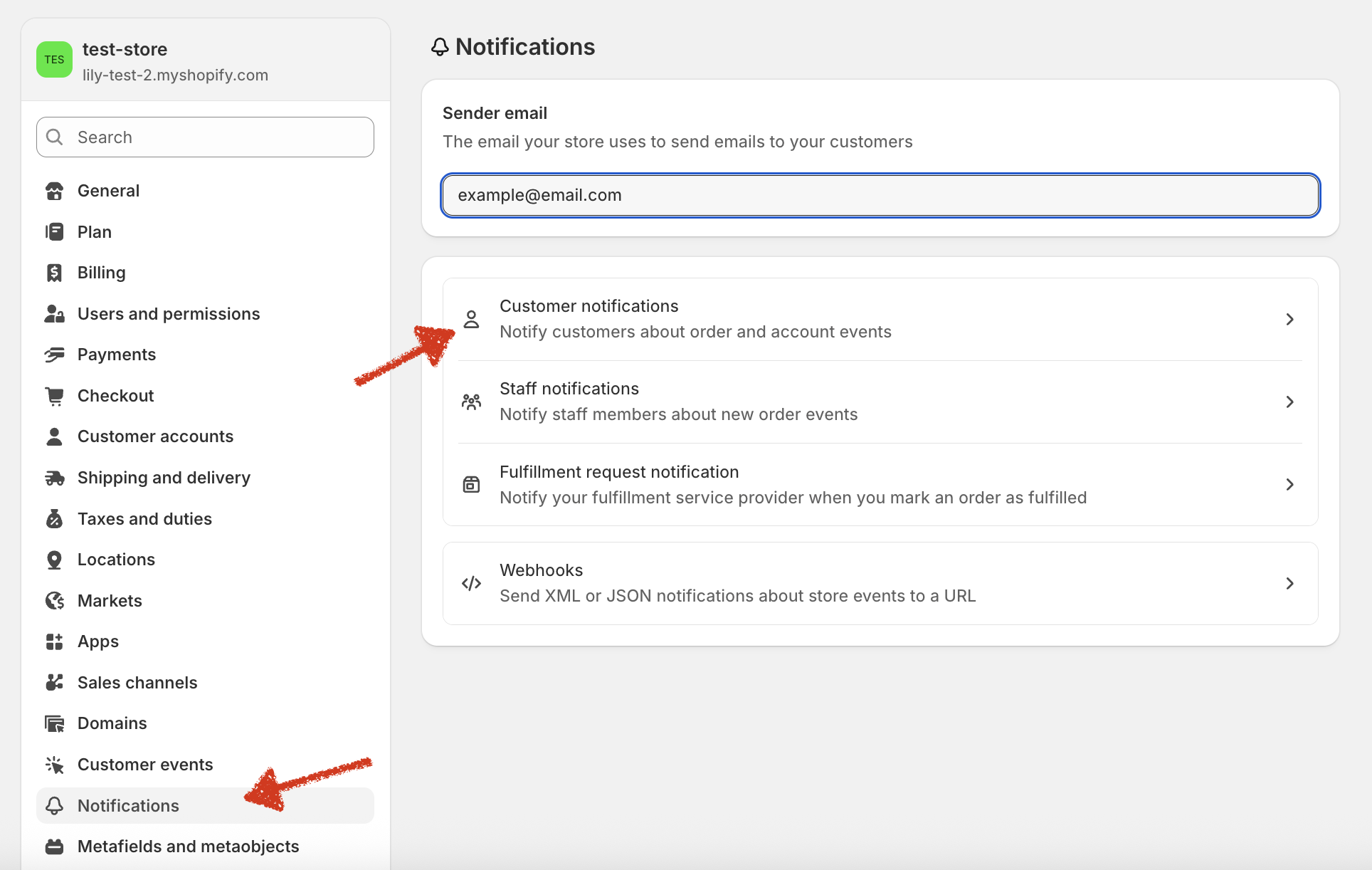Click the Shipping and delivery truck icon
The height and width of the screenshot is (870, 1372).
pyautogui.click(x=55, y=478)
